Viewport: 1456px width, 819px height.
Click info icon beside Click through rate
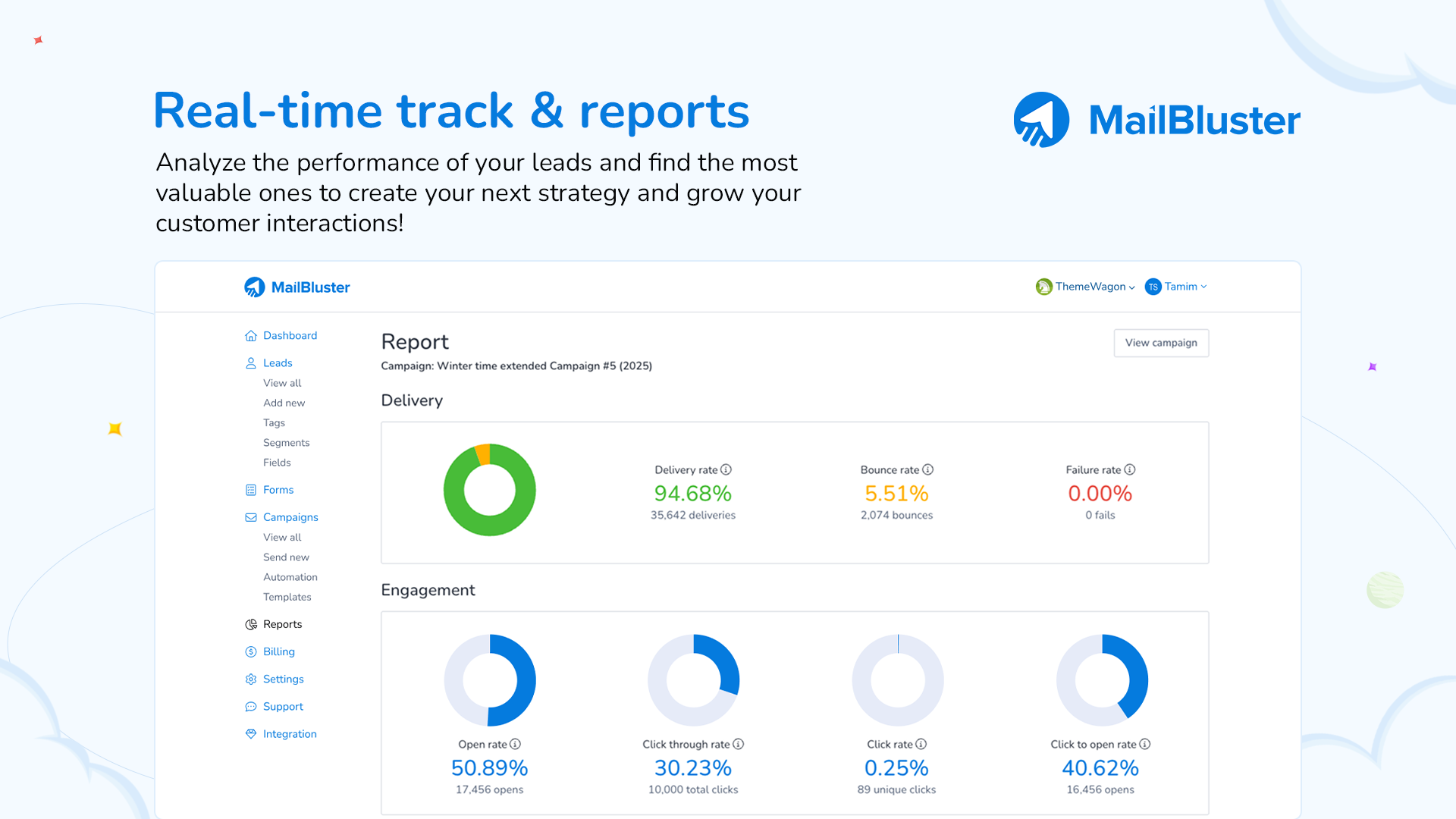coord(738,744)
